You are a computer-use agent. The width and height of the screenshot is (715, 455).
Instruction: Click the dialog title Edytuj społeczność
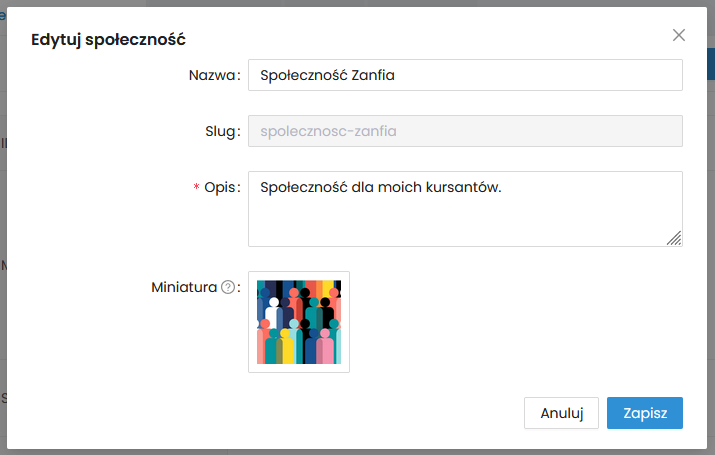(109, 40)
